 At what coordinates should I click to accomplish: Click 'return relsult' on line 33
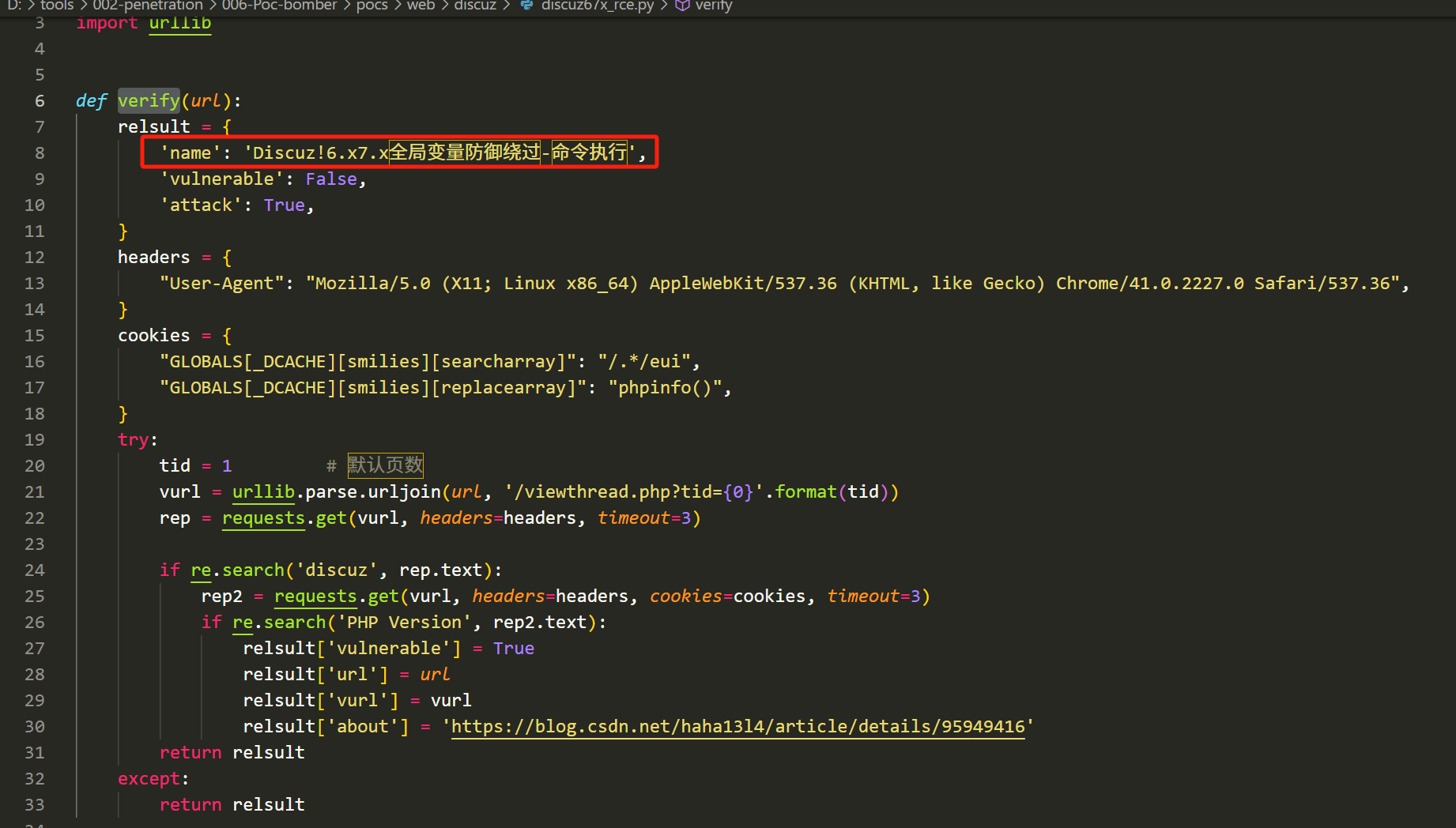coord(232,805)
